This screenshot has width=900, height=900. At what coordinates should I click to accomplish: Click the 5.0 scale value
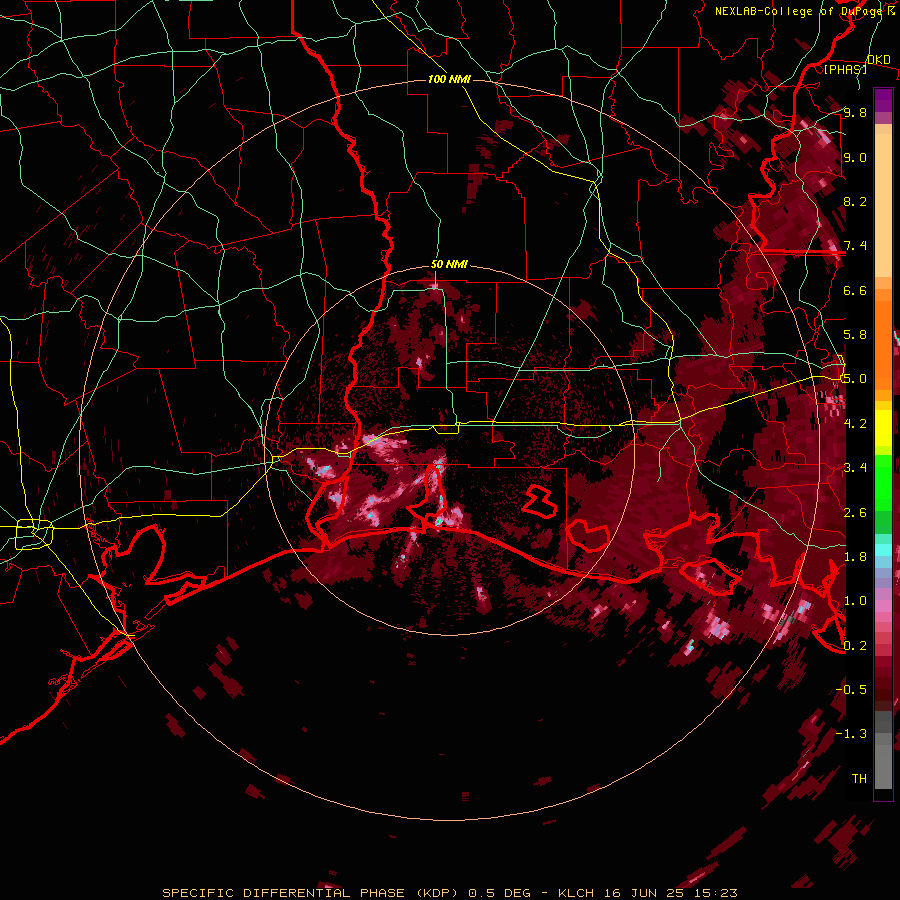click(x=855, y=379)
